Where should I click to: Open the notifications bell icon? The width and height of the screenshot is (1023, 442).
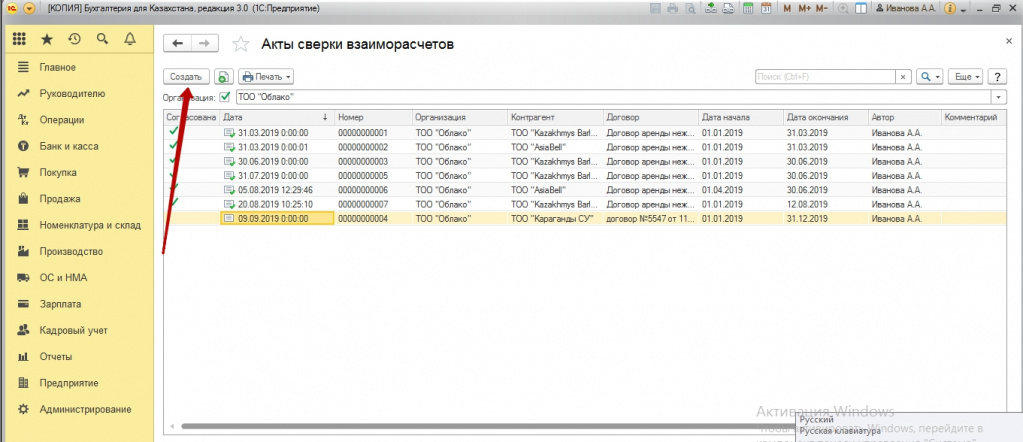129,39
